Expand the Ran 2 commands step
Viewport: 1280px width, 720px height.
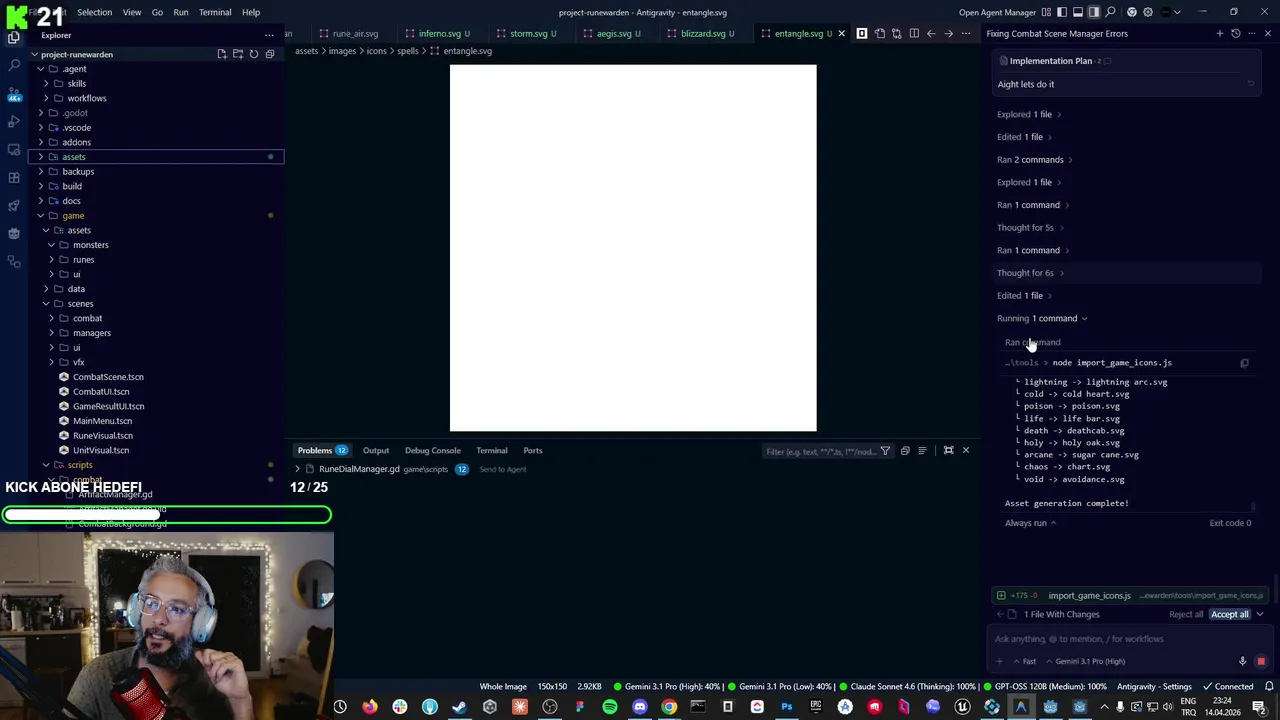point(1034,160)
